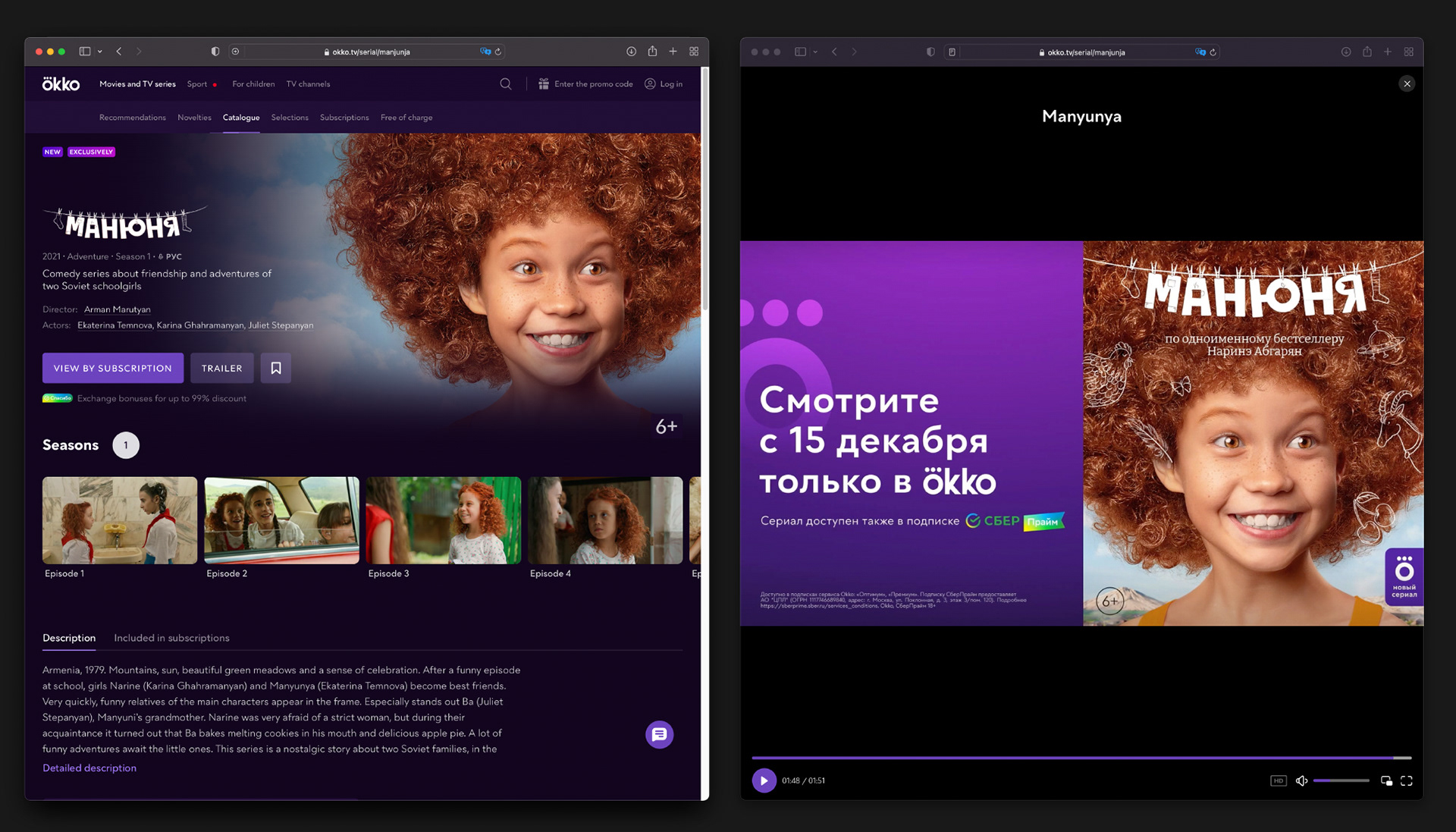Open the TV channels section
The width and height of the screenshot is (1456, 832).
pyautogui.click(x=308, y=84)
